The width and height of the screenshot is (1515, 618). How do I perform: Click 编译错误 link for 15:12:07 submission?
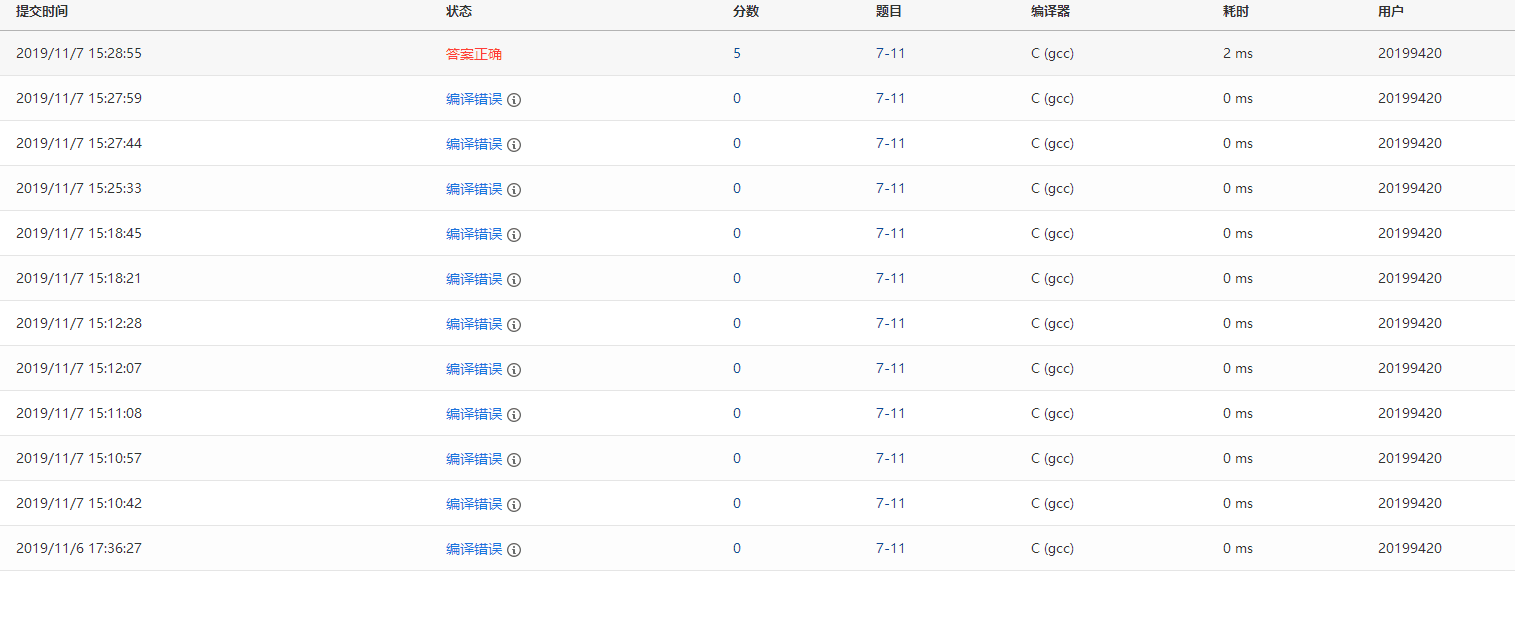pos(474,369)
